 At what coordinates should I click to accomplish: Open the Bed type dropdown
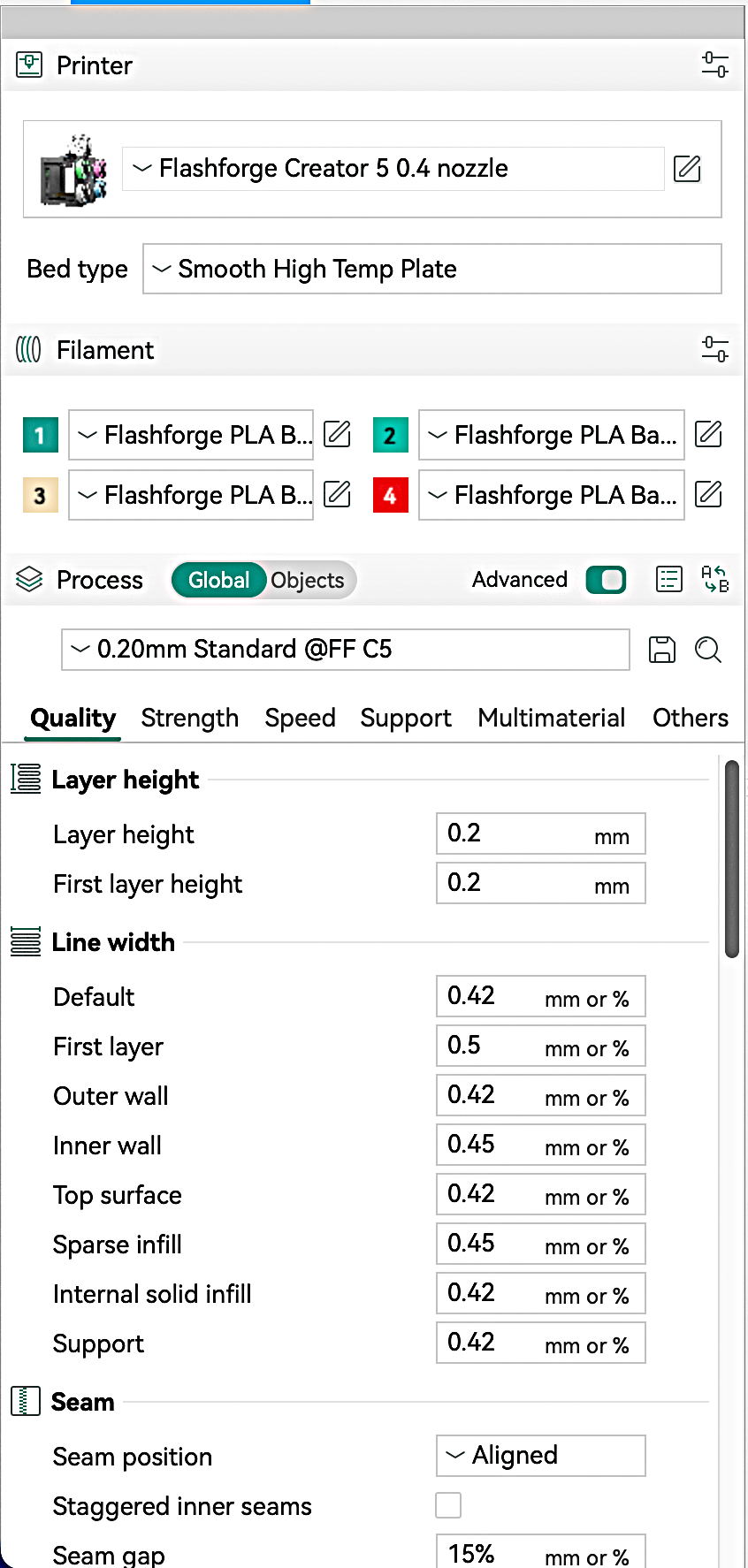point(432,269)
